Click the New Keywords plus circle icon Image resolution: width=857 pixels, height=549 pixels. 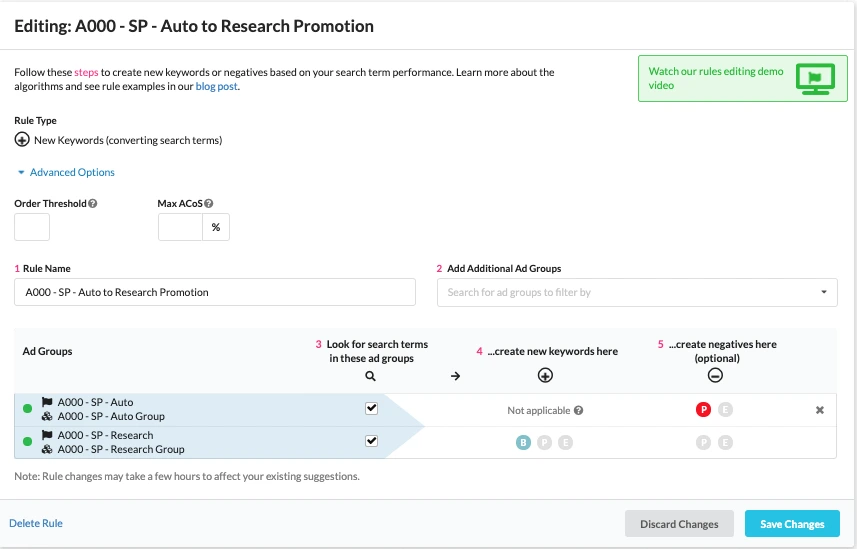(22, 139)
